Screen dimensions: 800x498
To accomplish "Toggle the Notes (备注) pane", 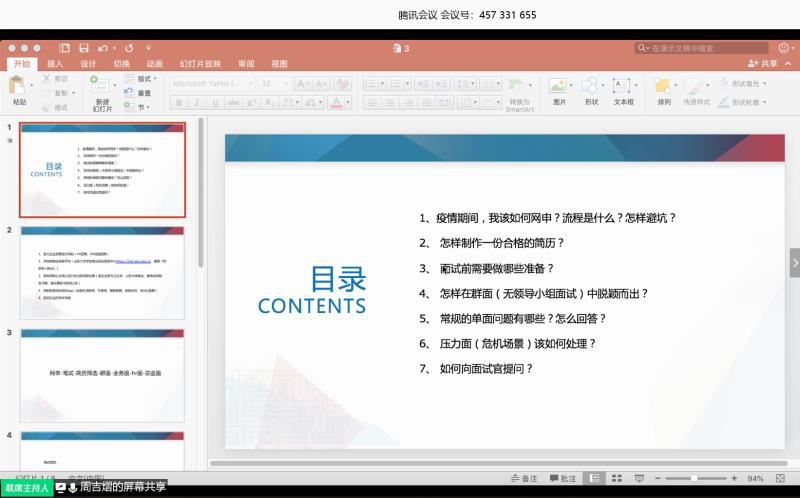I will coord(524,479).
